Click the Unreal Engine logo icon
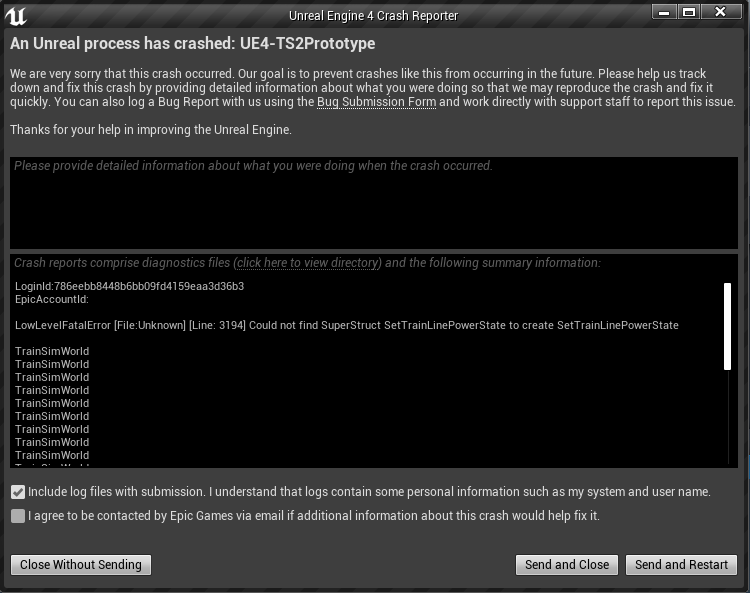 pos(16,16)
